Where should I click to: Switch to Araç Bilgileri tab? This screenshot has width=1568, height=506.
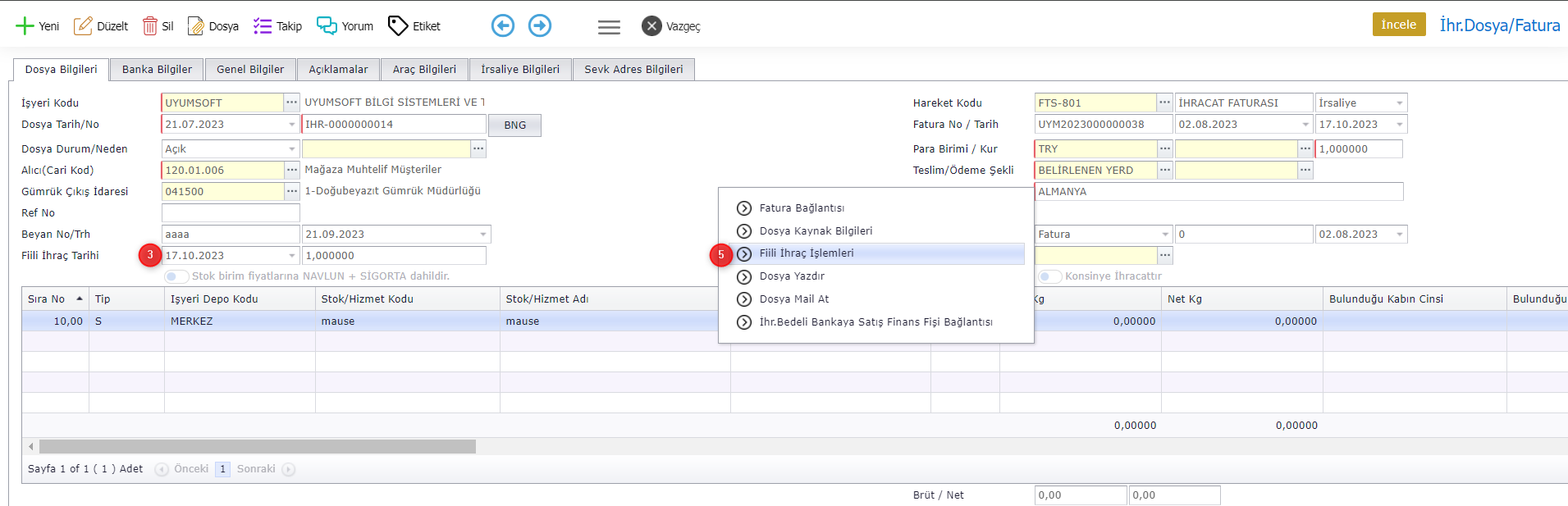[x=424, y=70]
